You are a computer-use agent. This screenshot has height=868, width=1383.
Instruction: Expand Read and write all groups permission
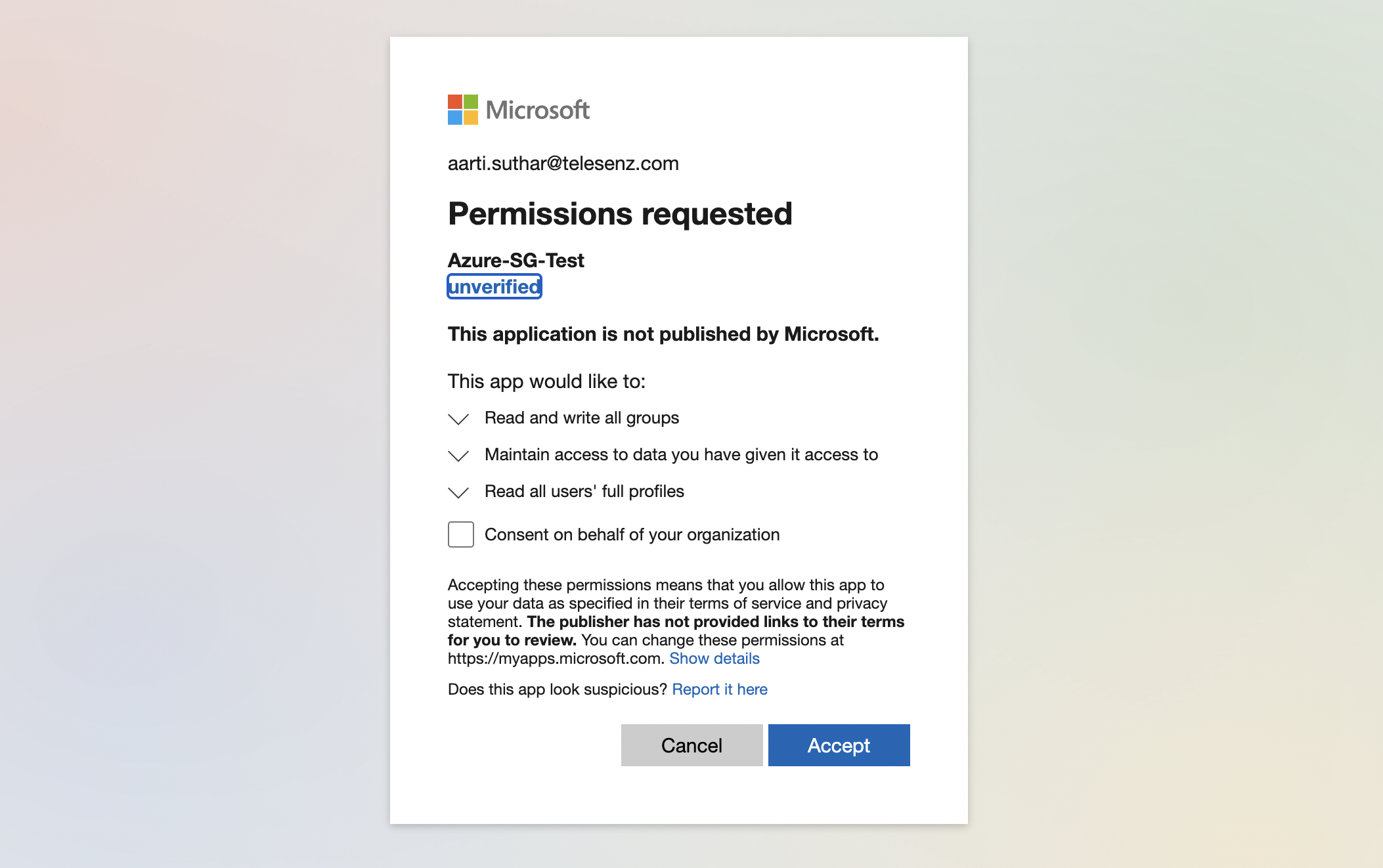point(458,419)
